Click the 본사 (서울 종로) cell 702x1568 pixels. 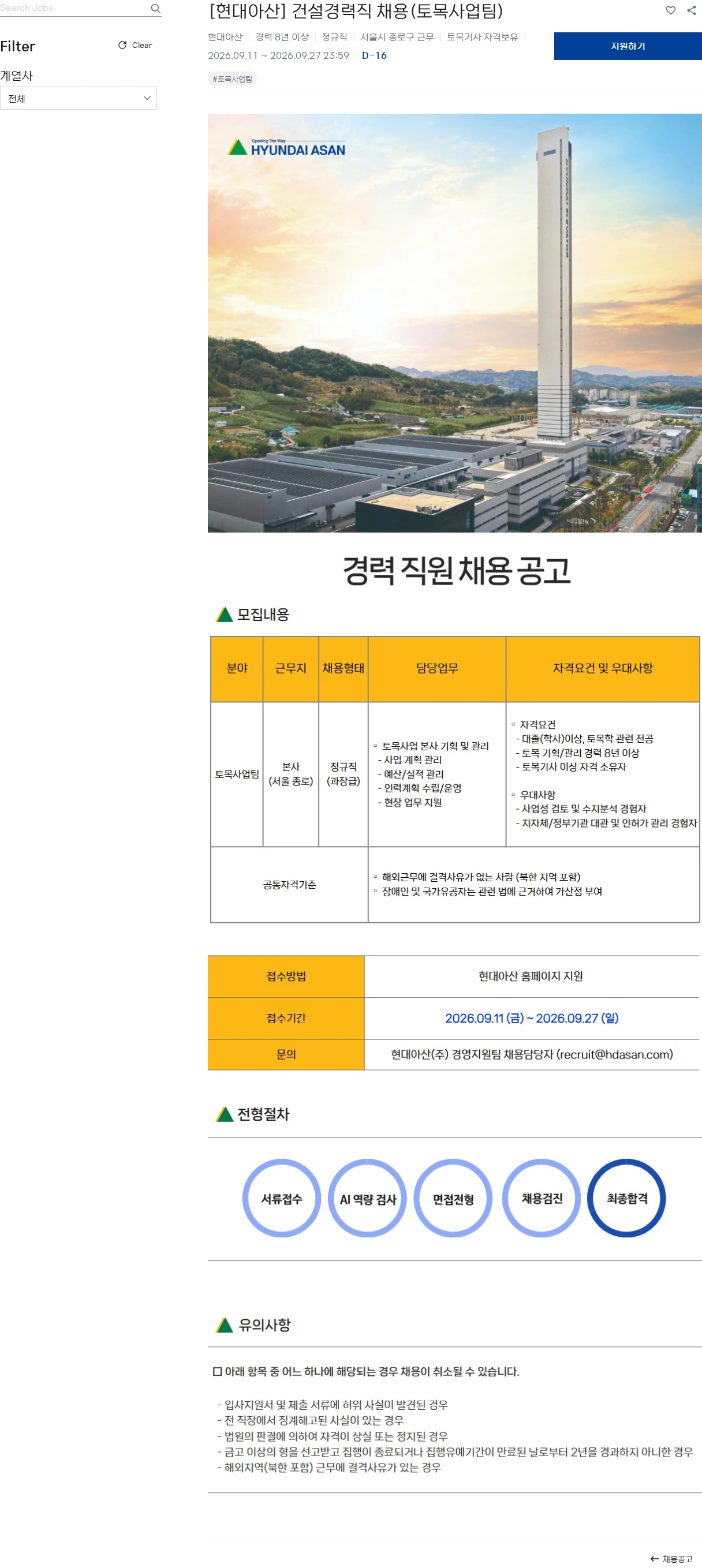coord(291,774)
